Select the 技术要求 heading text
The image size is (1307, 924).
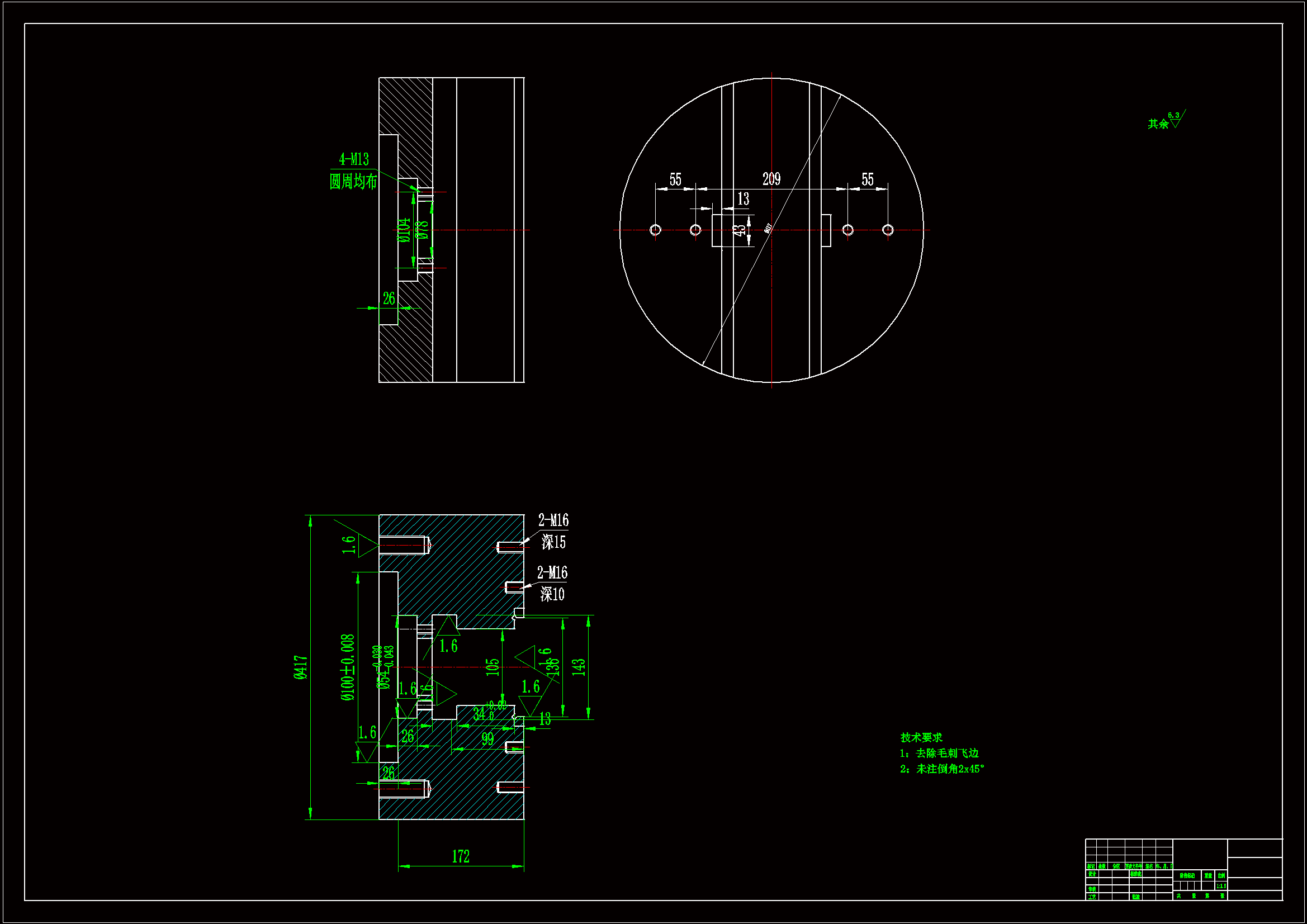tap(921, 737)
